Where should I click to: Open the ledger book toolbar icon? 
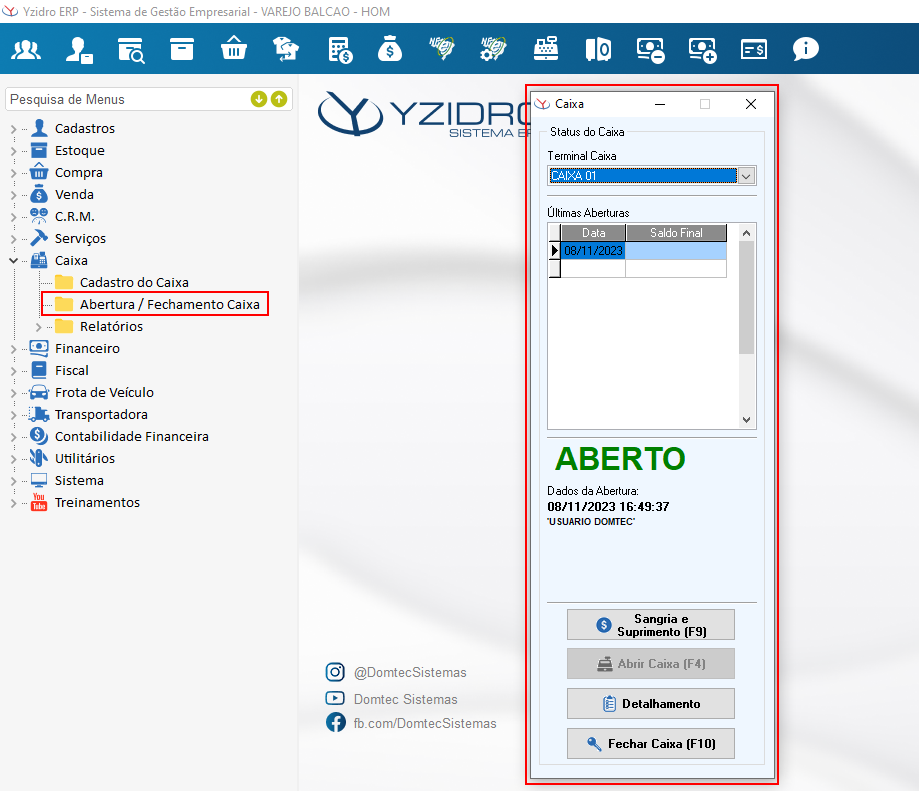pos(598,49)
